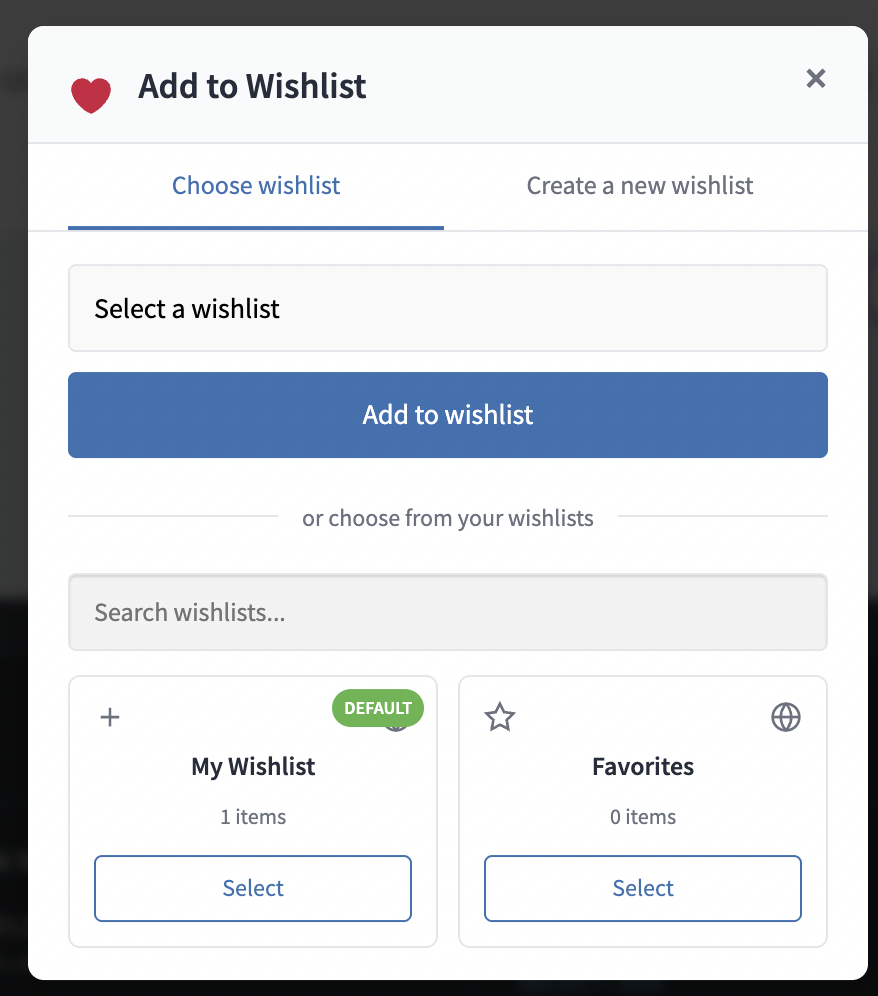This screenshot has height=996, width=878.
Task: Click the 0 items count under Favorites
Action: (x=642, y=817)
